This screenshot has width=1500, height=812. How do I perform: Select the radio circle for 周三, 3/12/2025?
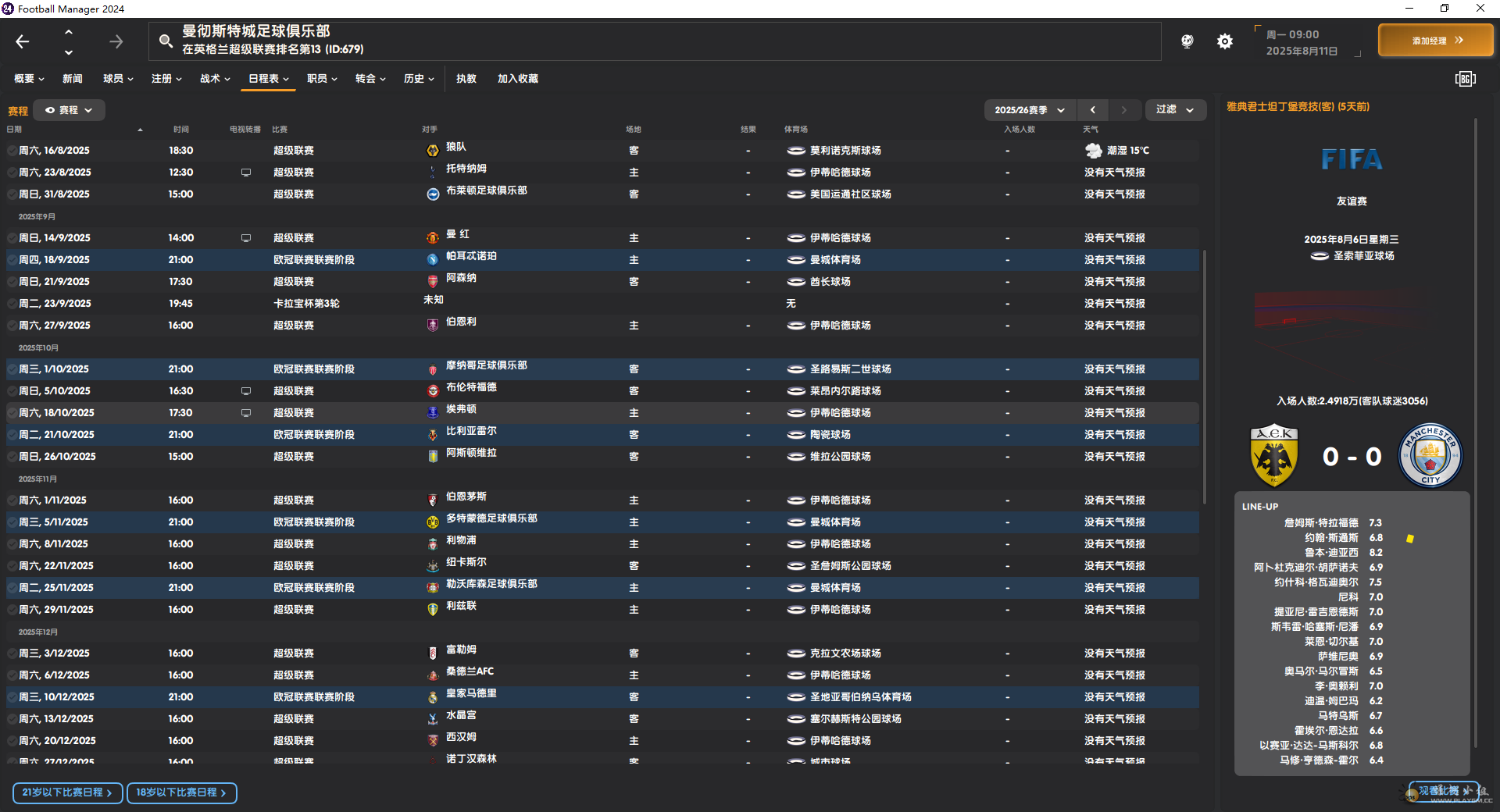[x=12, y=654]
